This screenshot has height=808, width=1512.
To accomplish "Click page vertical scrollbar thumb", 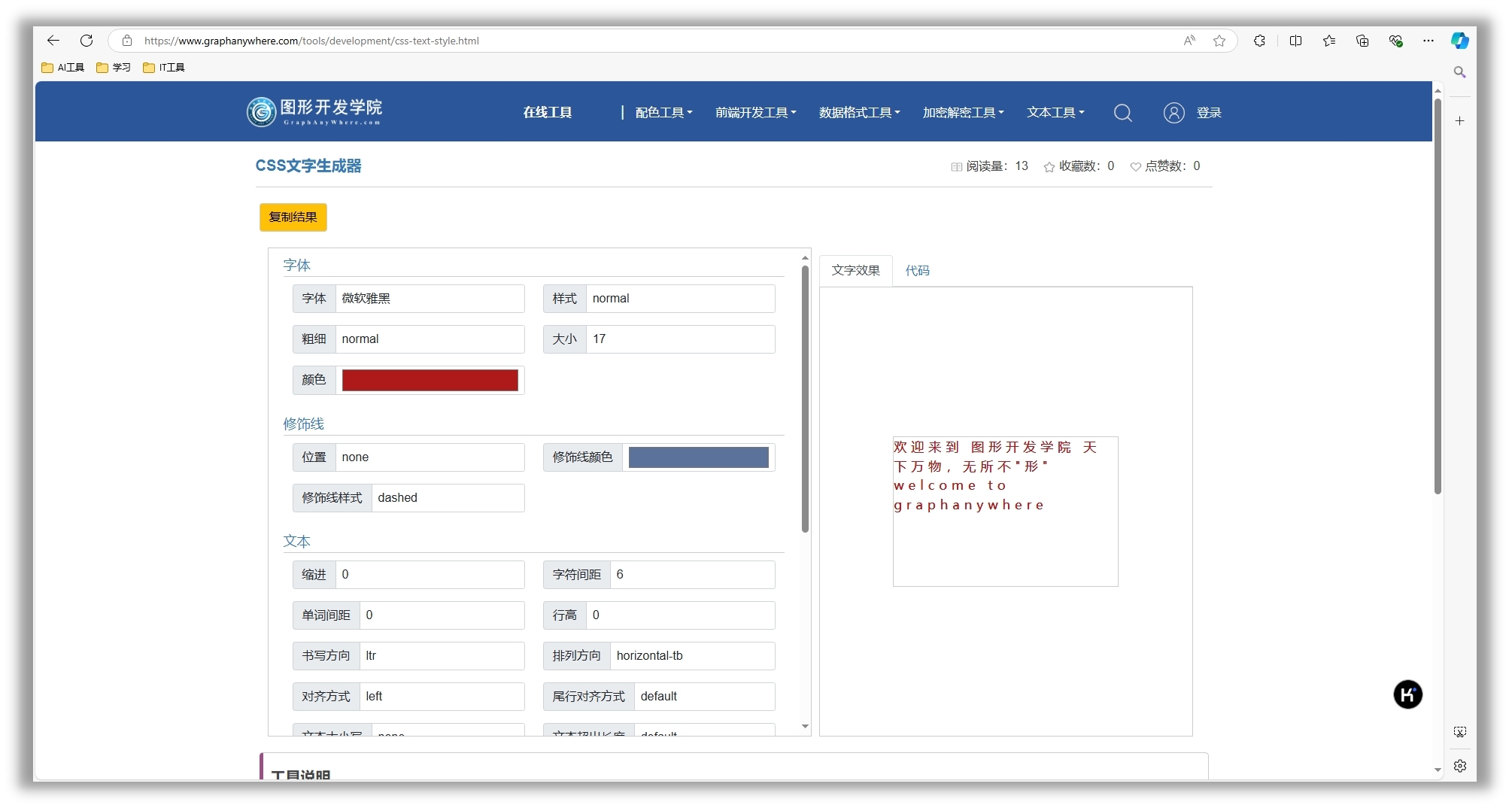I will pos(1438,296).
